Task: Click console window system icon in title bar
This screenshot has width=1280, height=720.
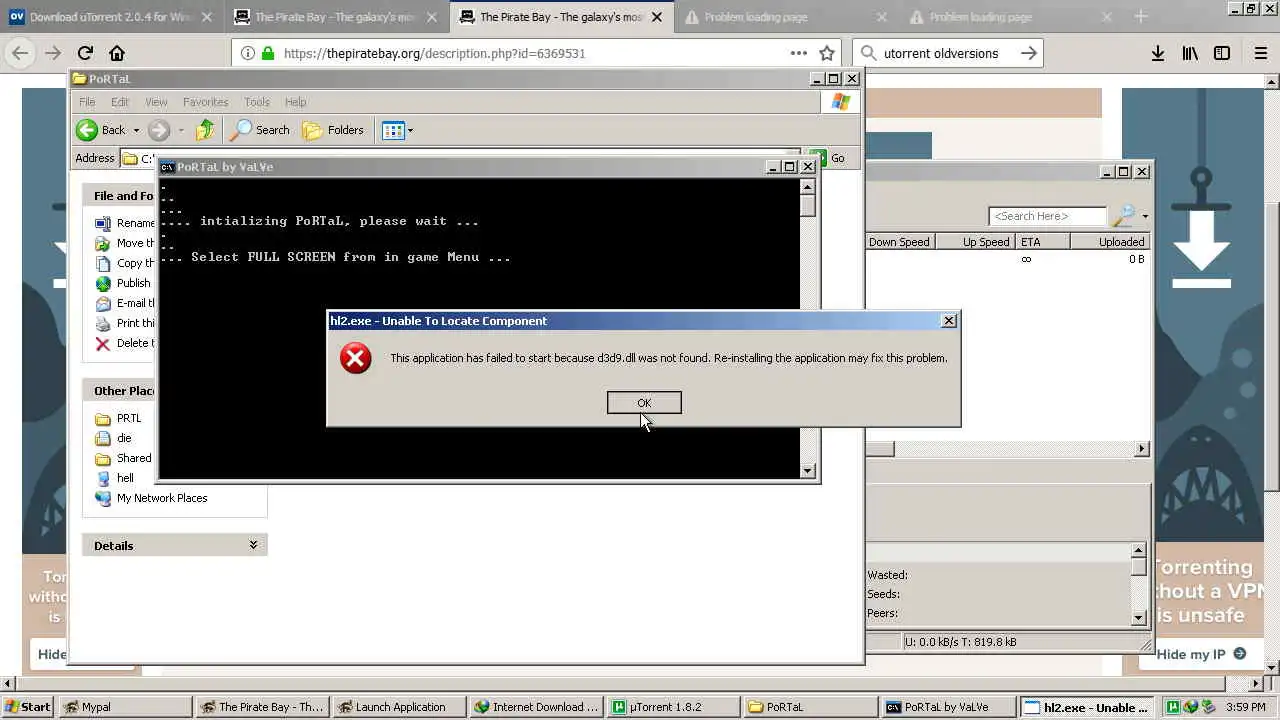Action: (168, 167)
